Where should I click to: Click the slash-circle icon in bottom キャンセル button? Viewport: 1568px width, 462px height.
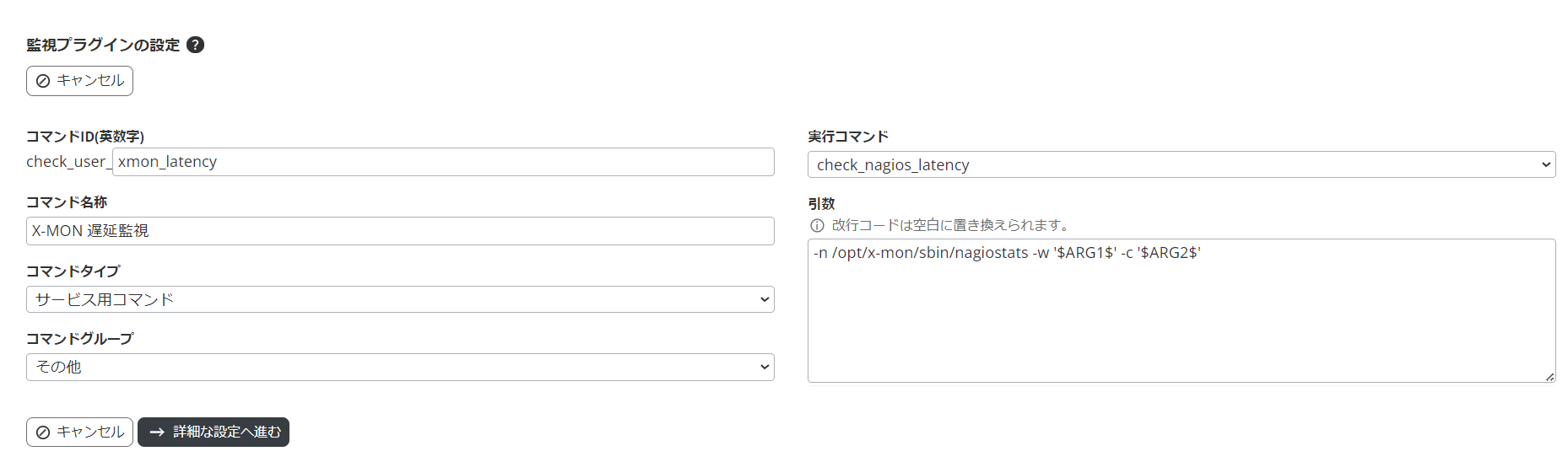pos(43,432)
